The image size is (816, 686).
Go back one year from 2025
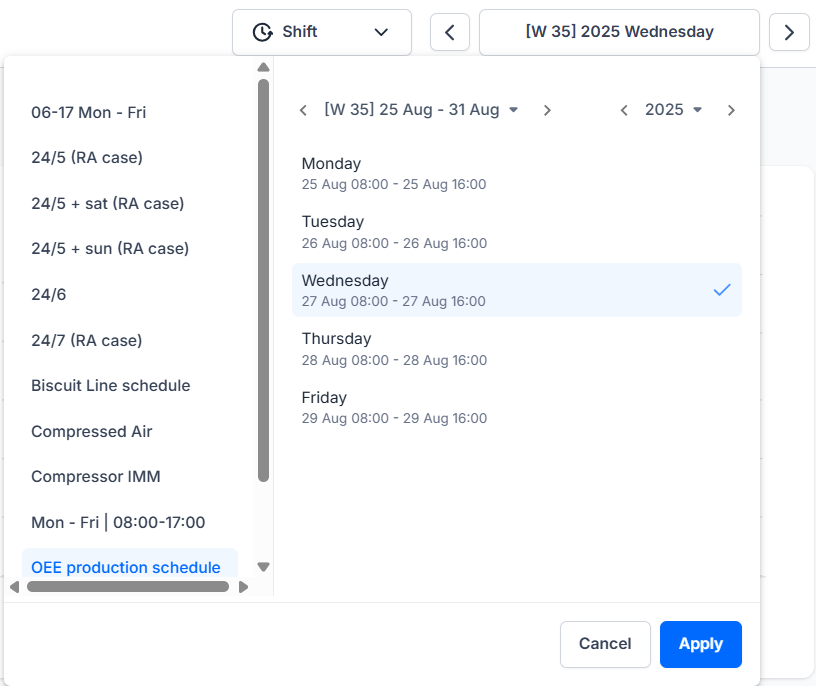[x=624, y=110]
